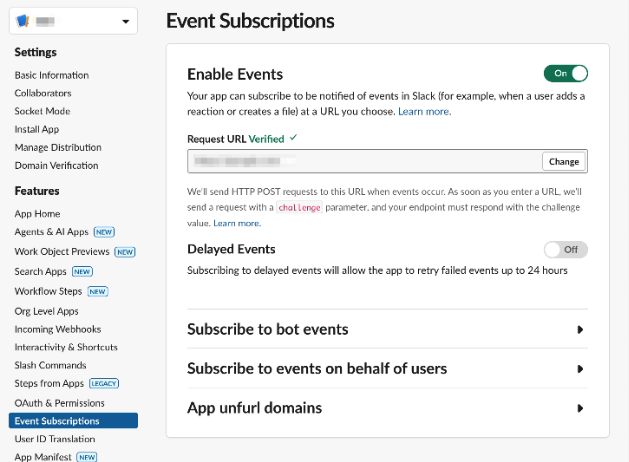629x462 pixels.
Task: Click the Verified checkmark icon
Action: [x=294, y=138]
